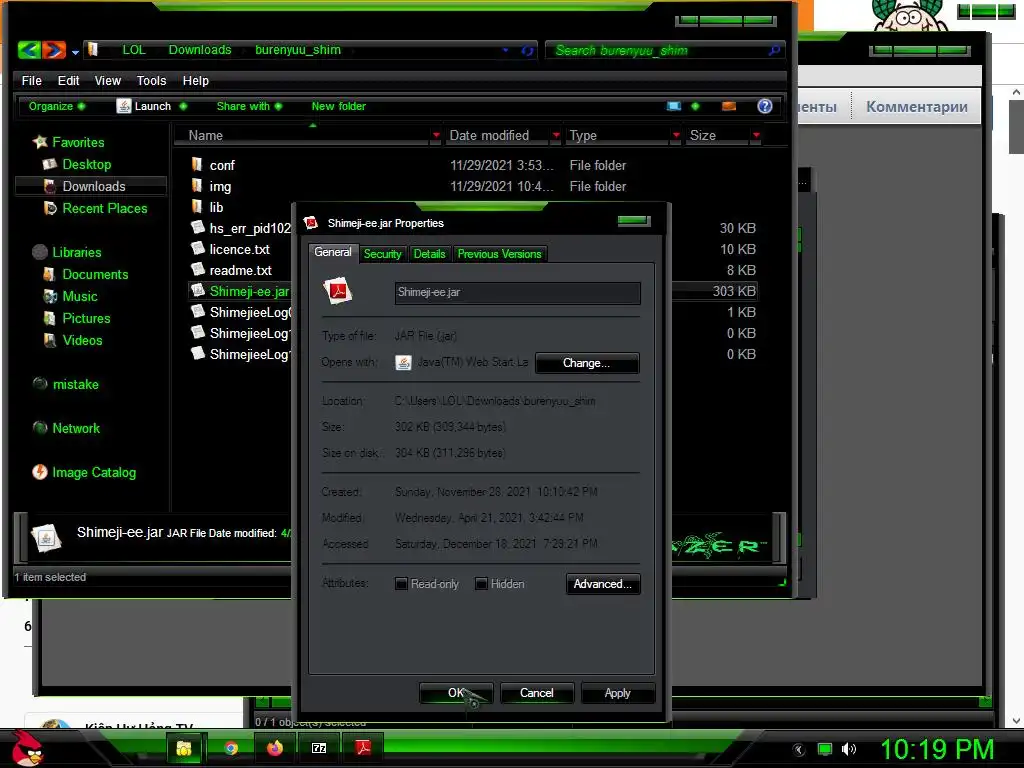Click New folder in the toolbar
This screenshot has width=1024, height=768.
338,106
